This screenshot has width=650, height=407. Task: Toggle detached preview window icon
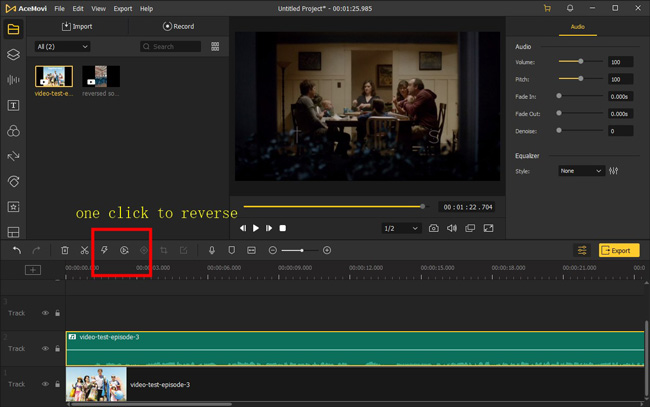coord(470,228)
